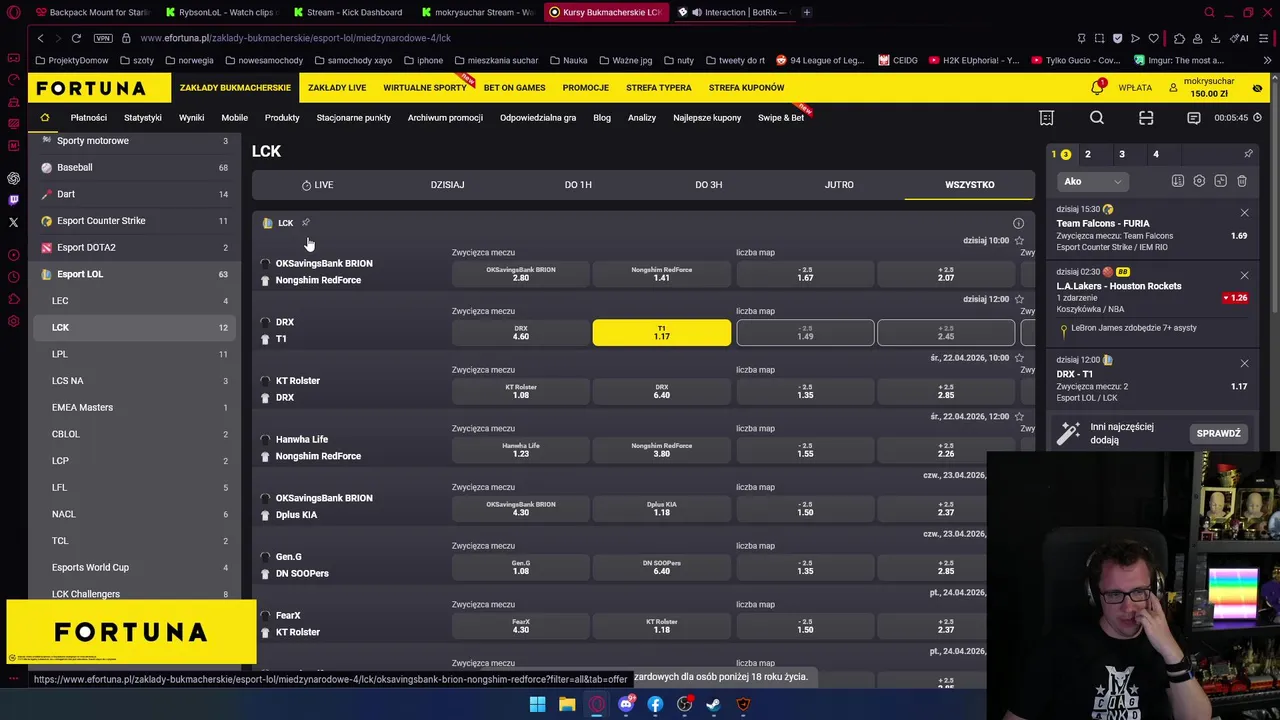
Task: Go to the Statystyki page
Action: (x=142, y=118)
